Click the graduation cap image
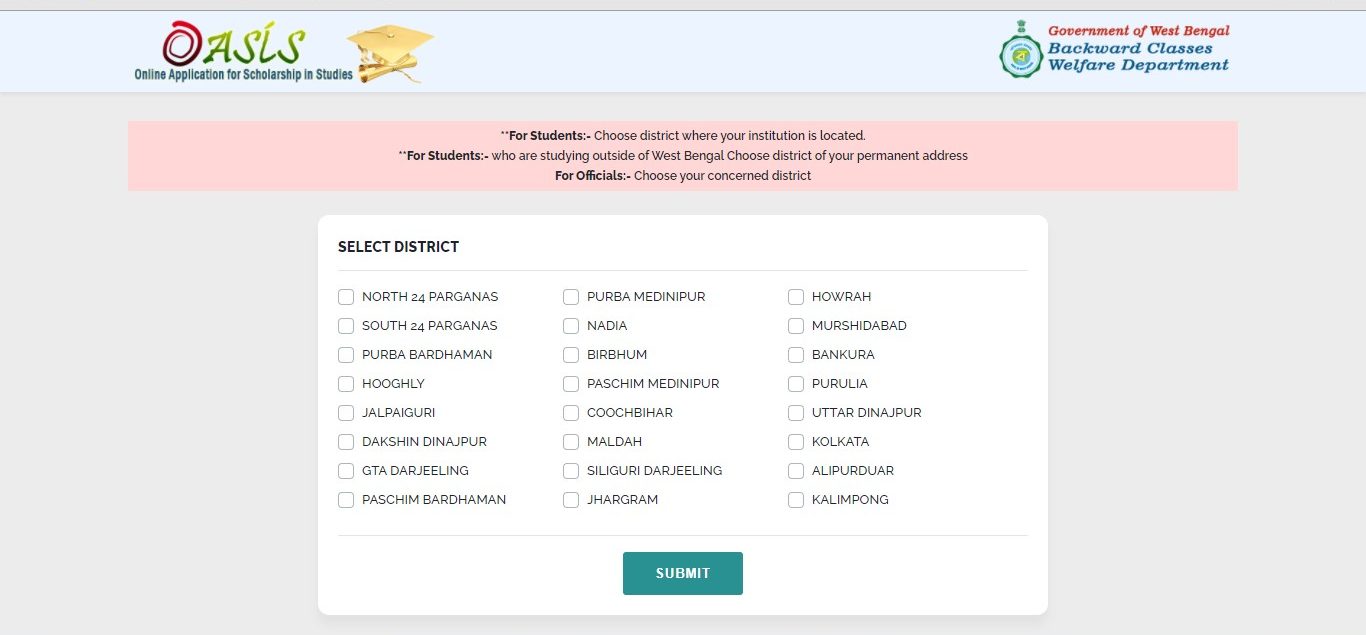This screenshot has height=635, width=1366. click(x=389, y=50)
